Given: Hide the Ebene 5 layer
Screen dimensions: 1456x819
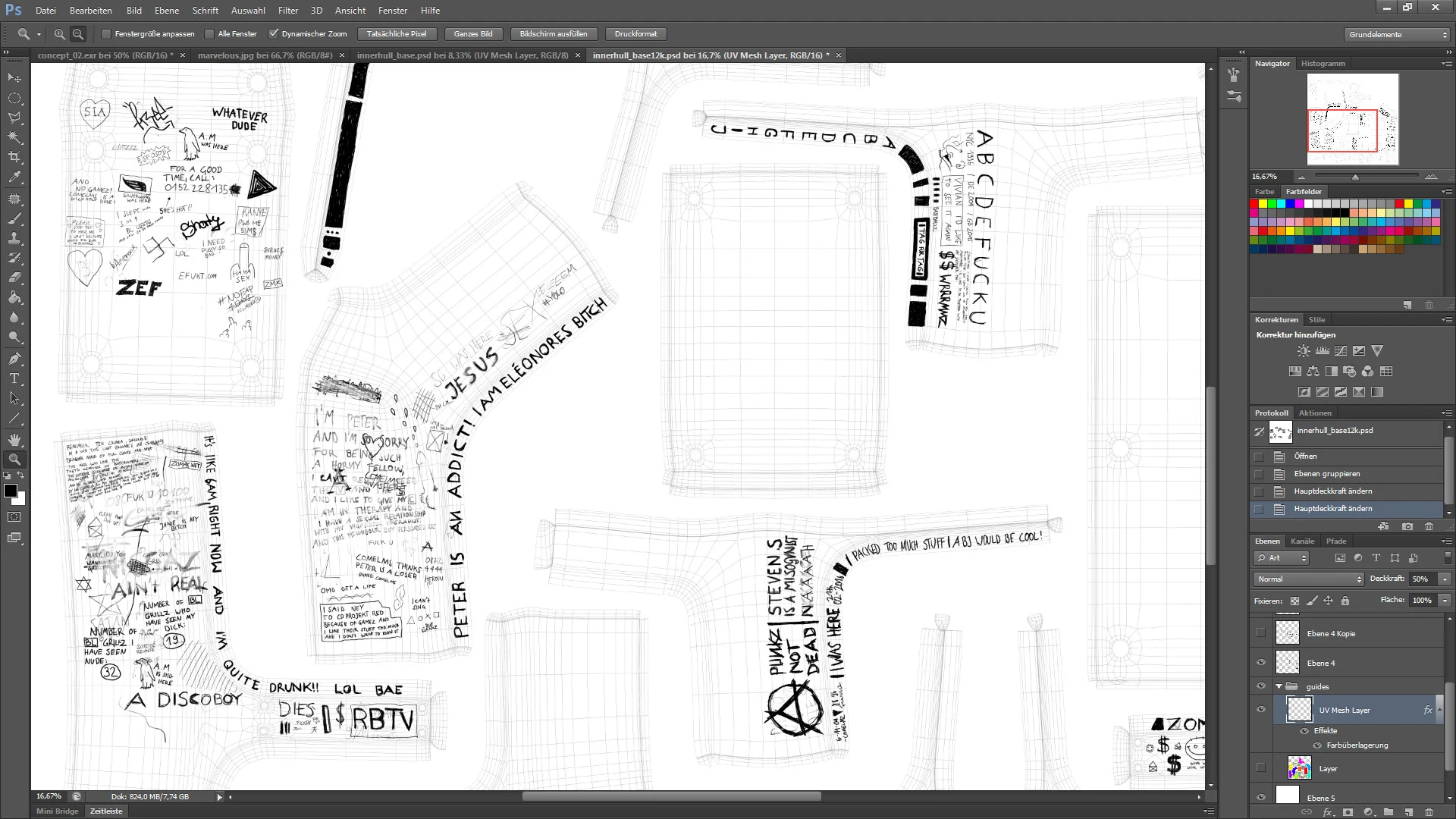Looking at the screenshot, I should tap(1261, 798).
